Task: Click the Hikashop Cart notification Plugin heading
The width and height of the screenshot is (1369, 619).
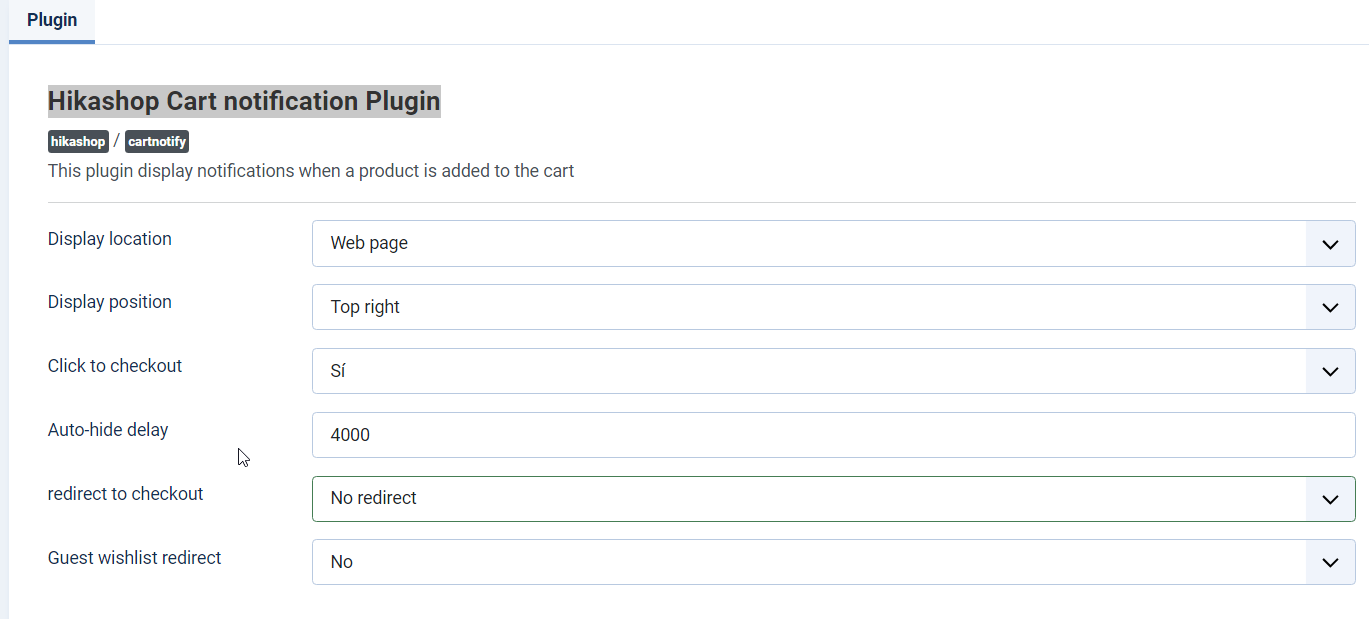Action: tap(244, 101)
